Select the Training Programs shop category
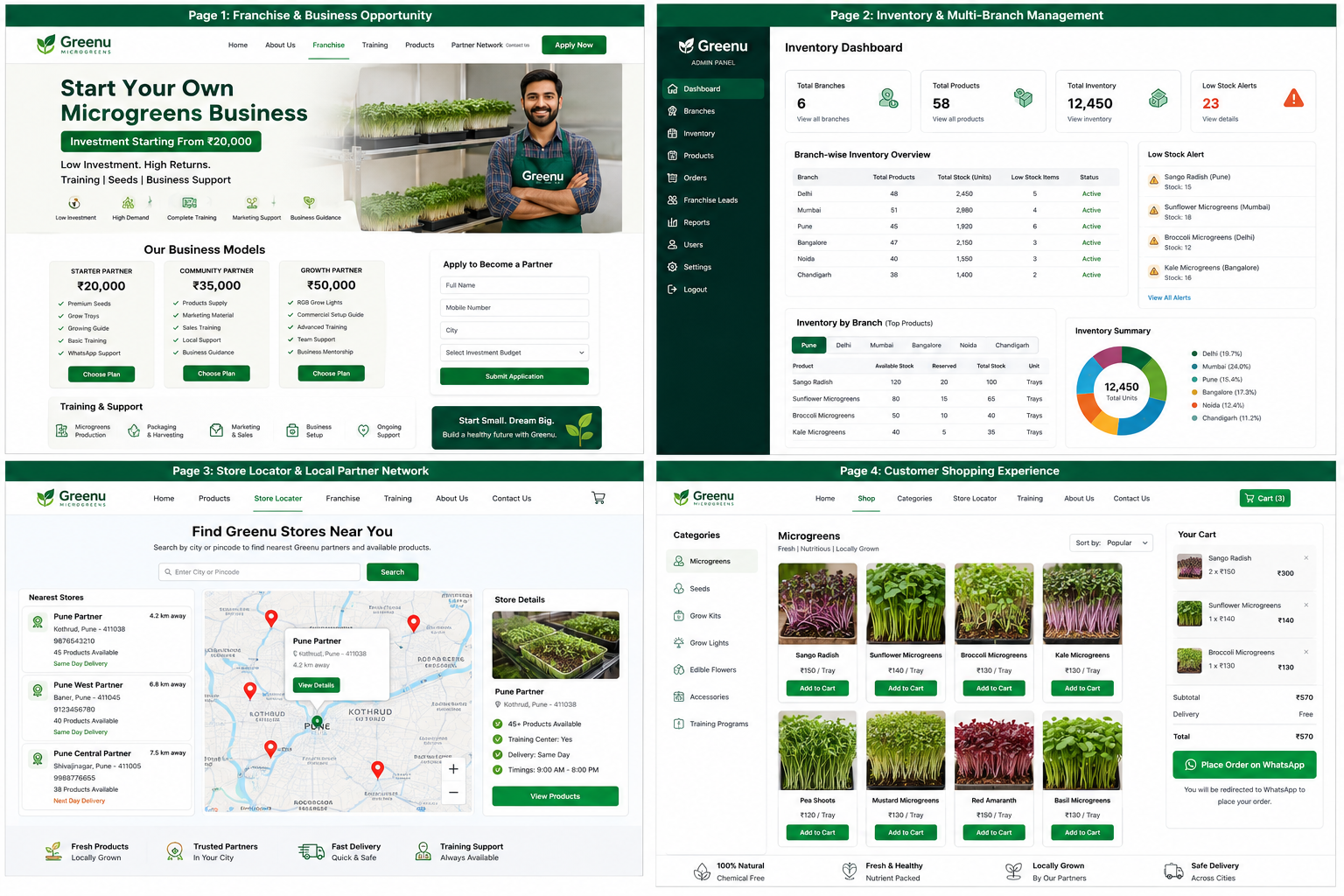Viewport: 1344px width, 896px height. tap(712, 724)
